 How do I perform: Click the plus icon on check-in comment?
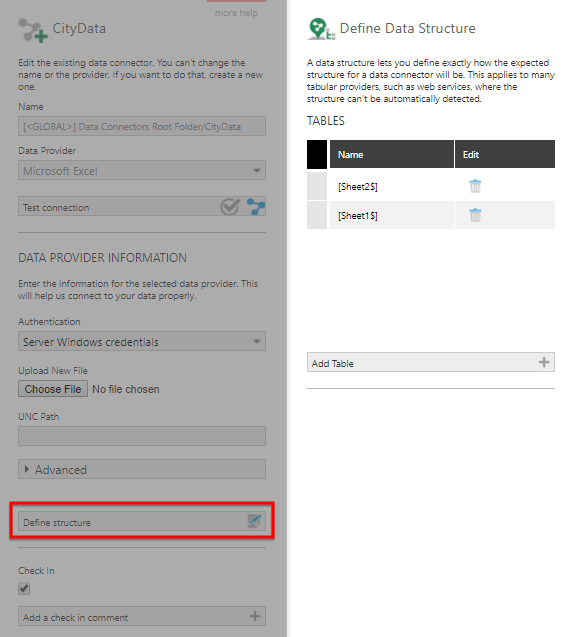[255, 616]
